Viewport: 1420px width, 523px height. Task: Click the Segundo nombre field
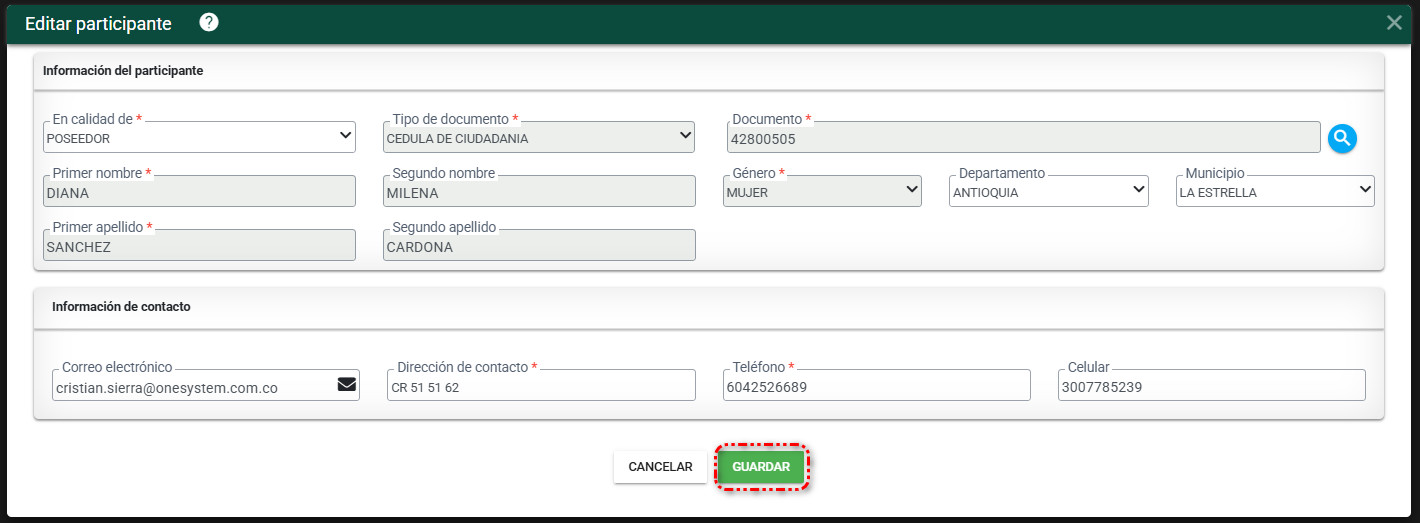[539, 192]
